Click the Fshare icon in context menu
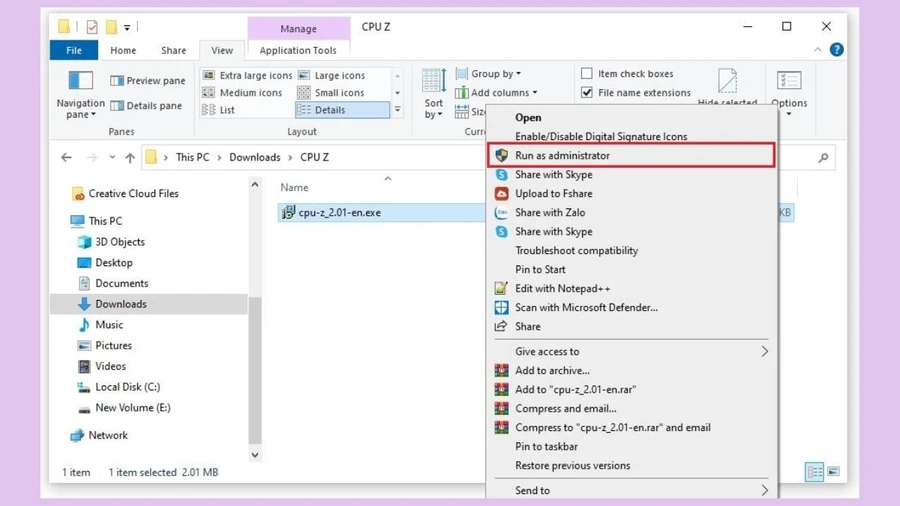The width and height of the screenshot is (900, 506). tap(502, 193)
